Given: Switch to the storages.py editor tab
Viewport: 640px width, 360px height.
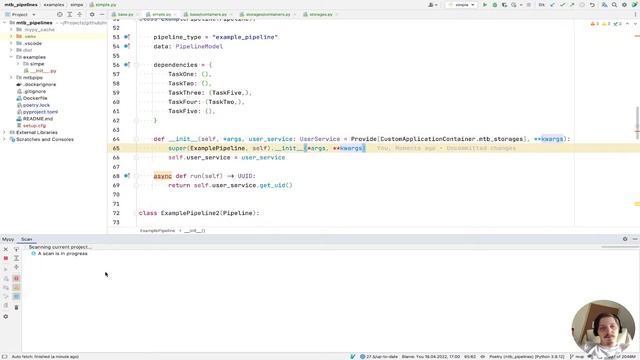Looking at the screenshot, I should click(320, 14).
